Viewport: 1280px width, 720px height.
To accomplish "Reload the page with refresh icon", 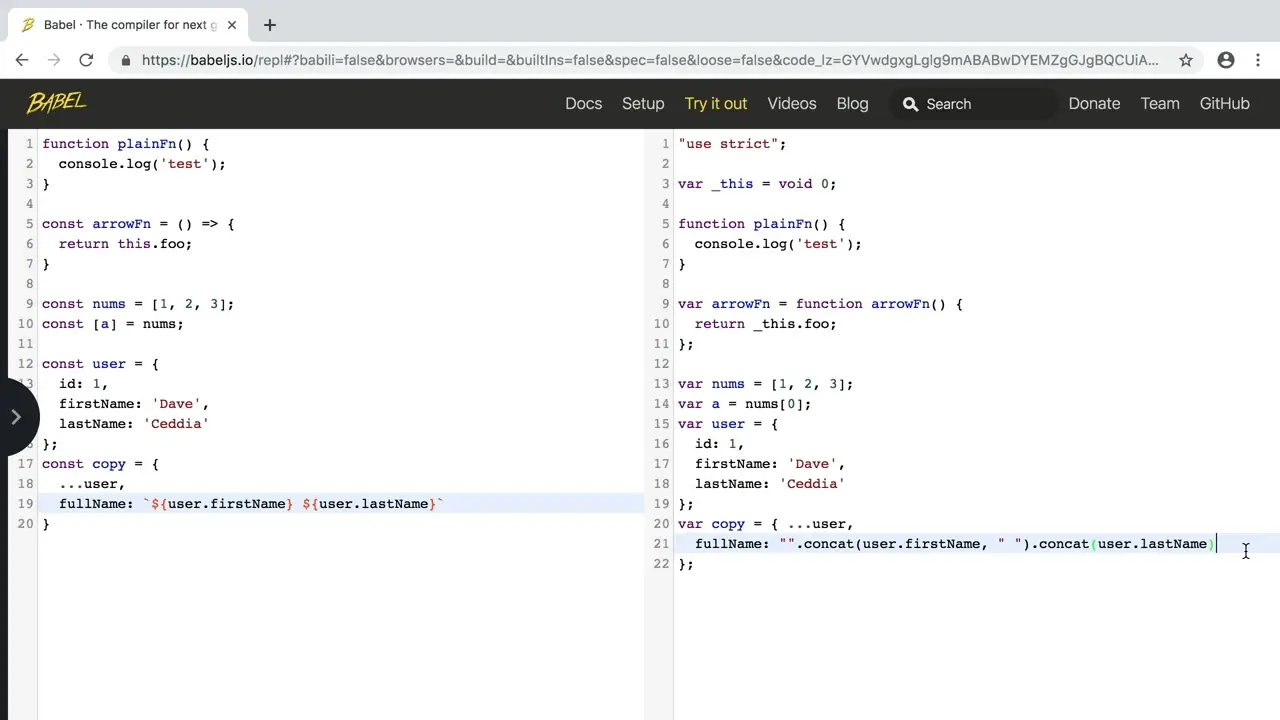I will click(x=86, y=60).
